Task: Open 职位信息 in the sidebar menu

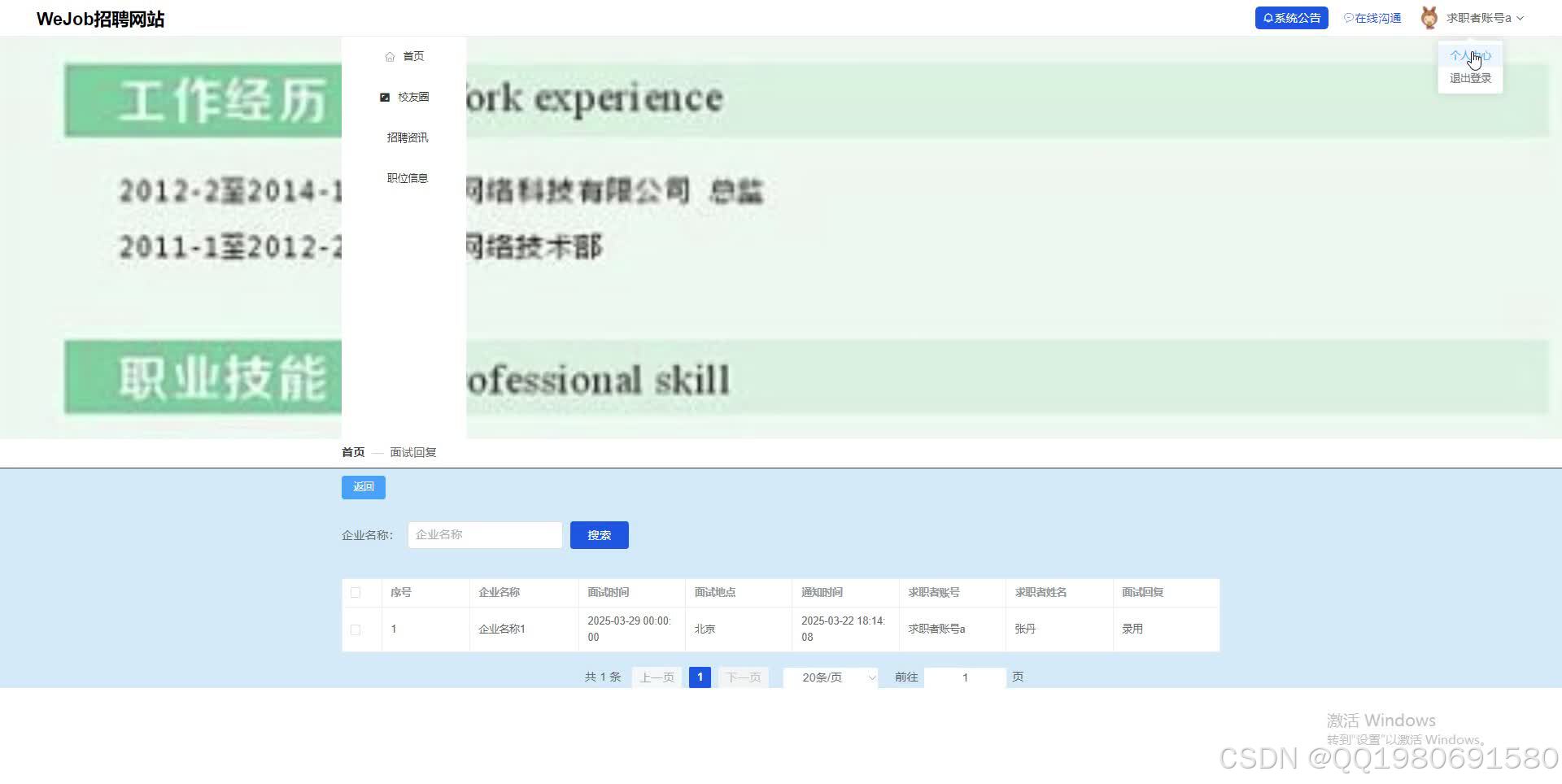Action: click(407, 177)
